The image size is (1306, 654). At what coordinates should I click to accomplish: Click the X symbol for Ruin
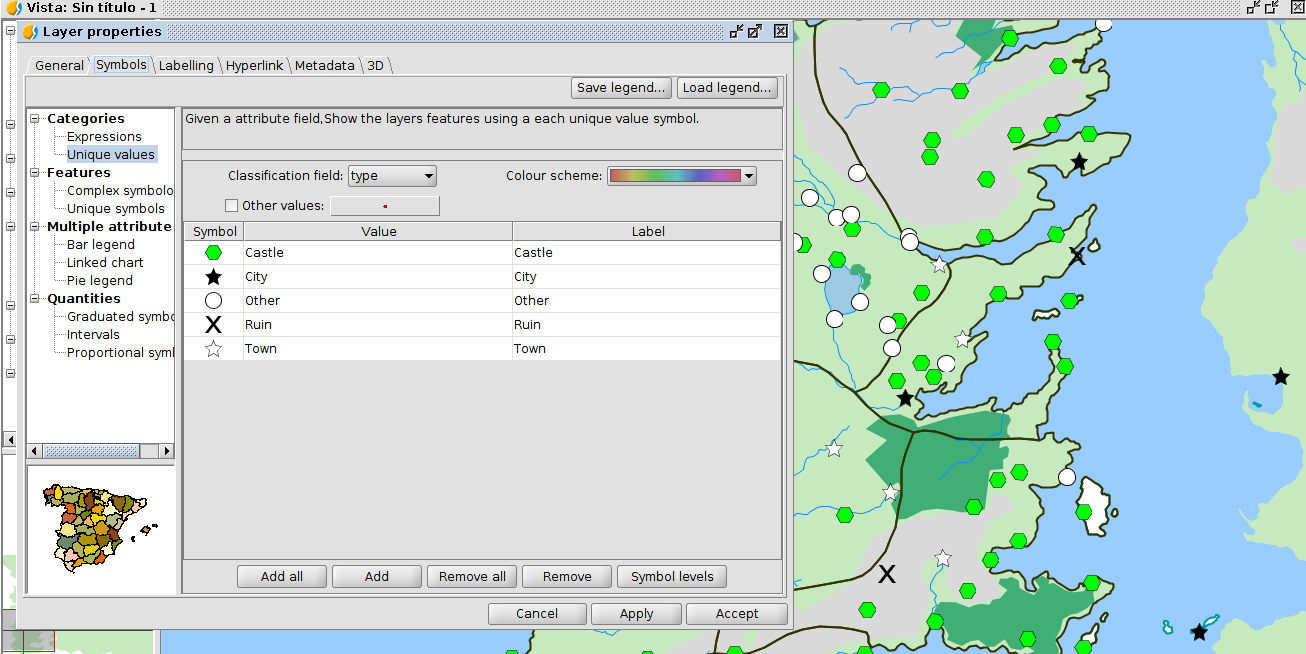point(213,325)
